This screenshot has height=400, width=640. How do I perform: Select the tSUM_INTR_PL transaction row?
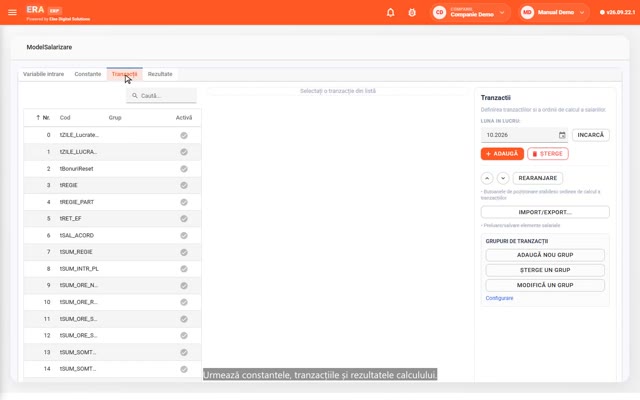pyautogui.click(x=112, y=269)
